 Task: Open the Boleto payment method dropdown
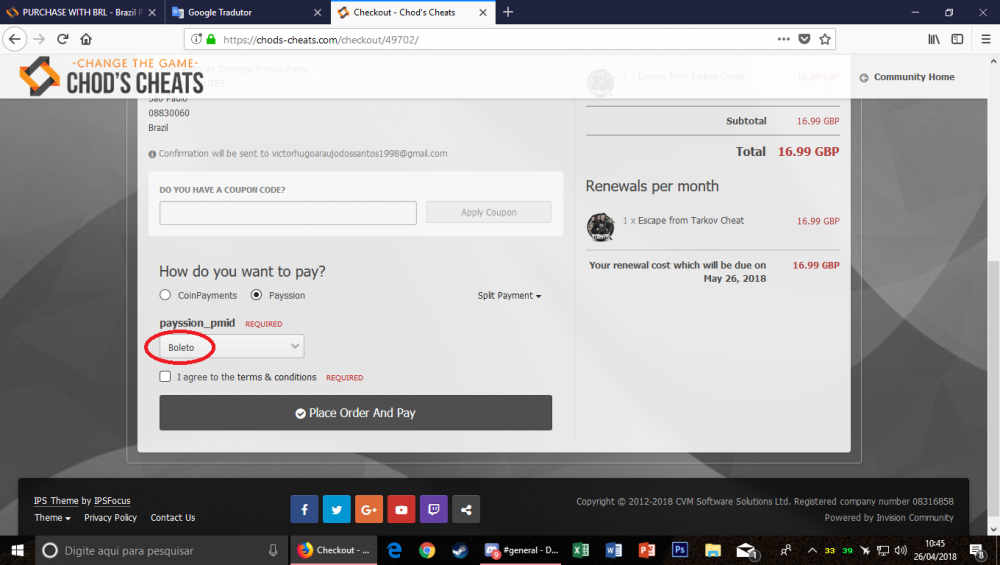(x=232, y=346)
